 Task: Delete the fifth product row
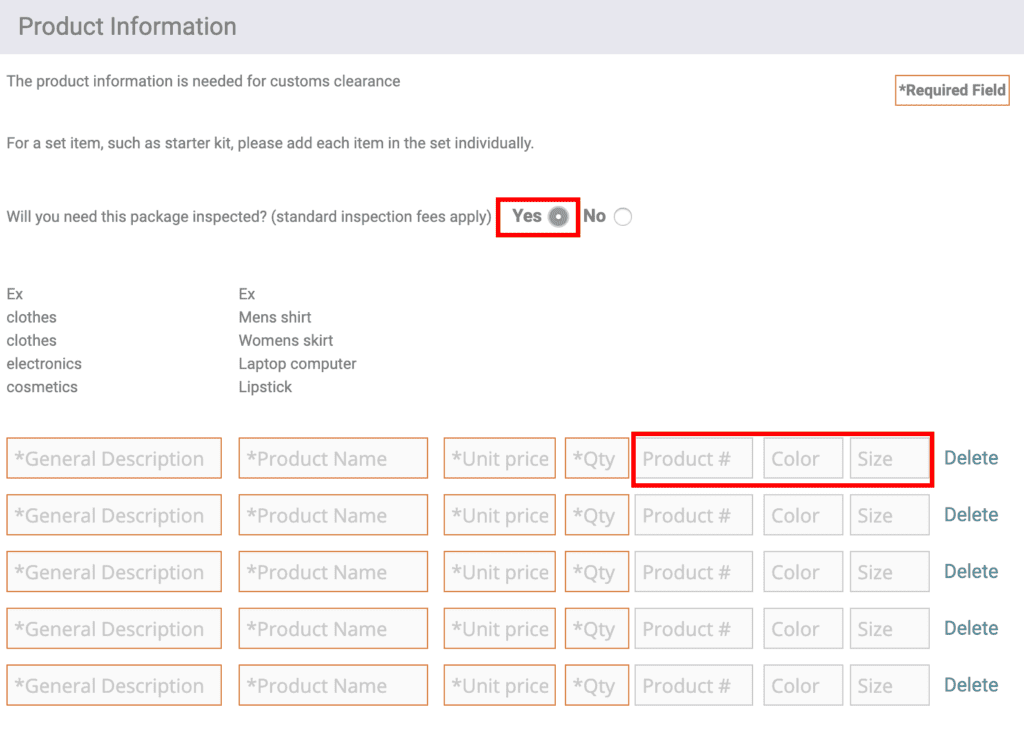pyautogui.click(x=971, y=685)
